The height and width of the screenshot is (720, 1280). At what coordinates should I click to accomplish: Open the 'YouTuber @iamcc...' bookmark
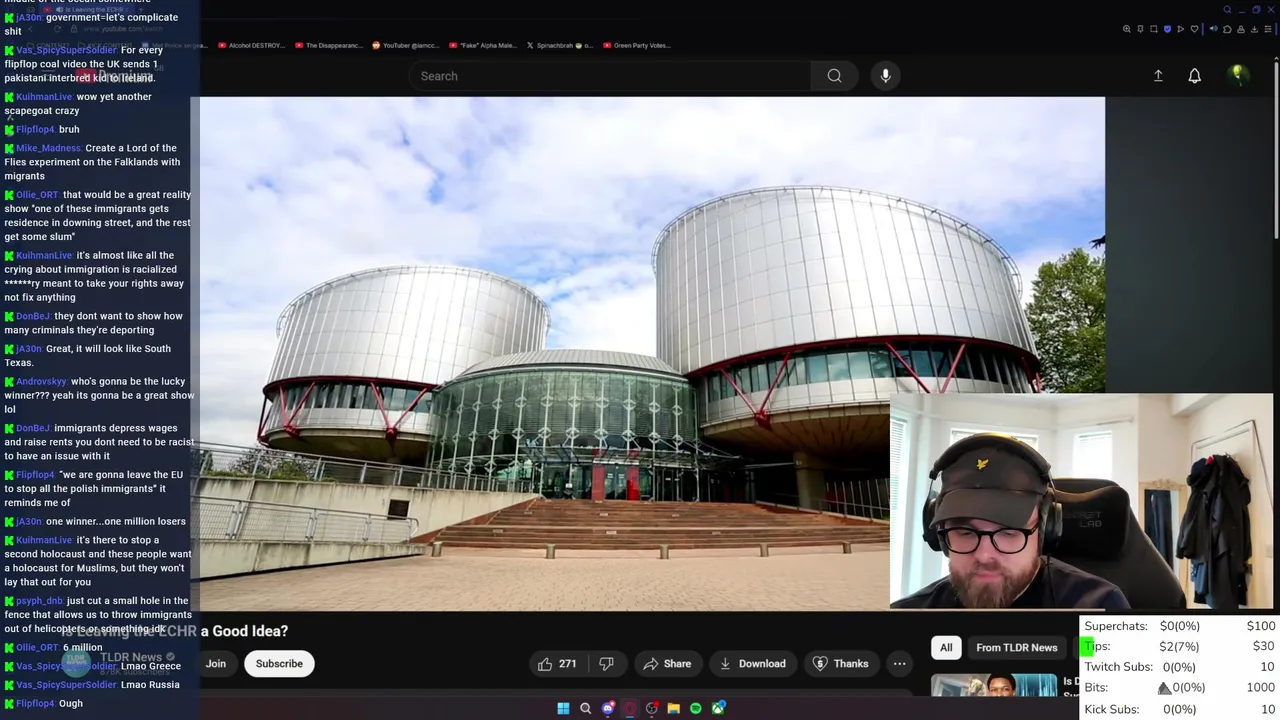pos(405,45)
